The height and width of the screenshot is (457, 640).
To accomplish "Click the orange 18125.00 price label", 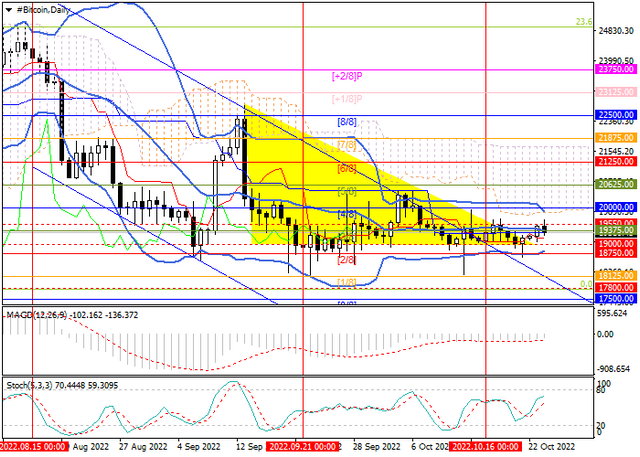I will (x=616, y=276).
